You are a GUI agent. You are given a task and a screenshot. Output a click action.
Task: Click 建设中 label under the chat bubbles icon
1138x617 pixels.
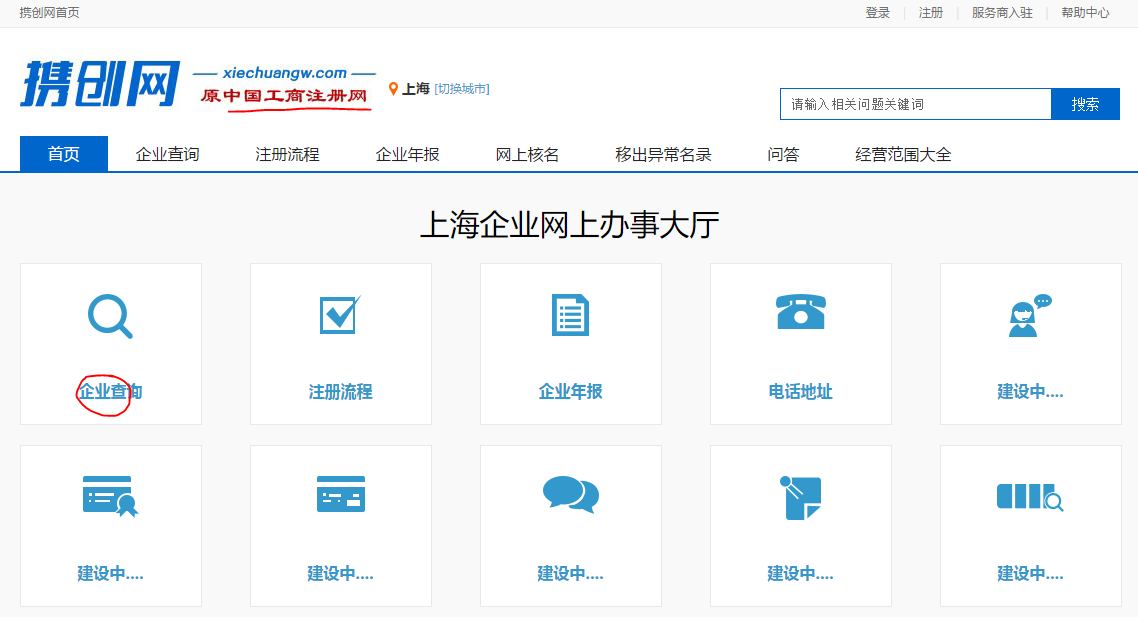[570, 573]
